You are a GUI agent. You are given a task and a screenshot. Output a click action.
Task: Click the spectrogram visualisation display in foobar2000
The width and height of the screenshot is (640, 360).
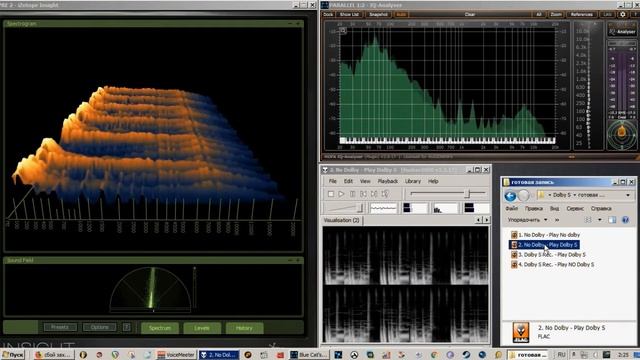(406, 284)
